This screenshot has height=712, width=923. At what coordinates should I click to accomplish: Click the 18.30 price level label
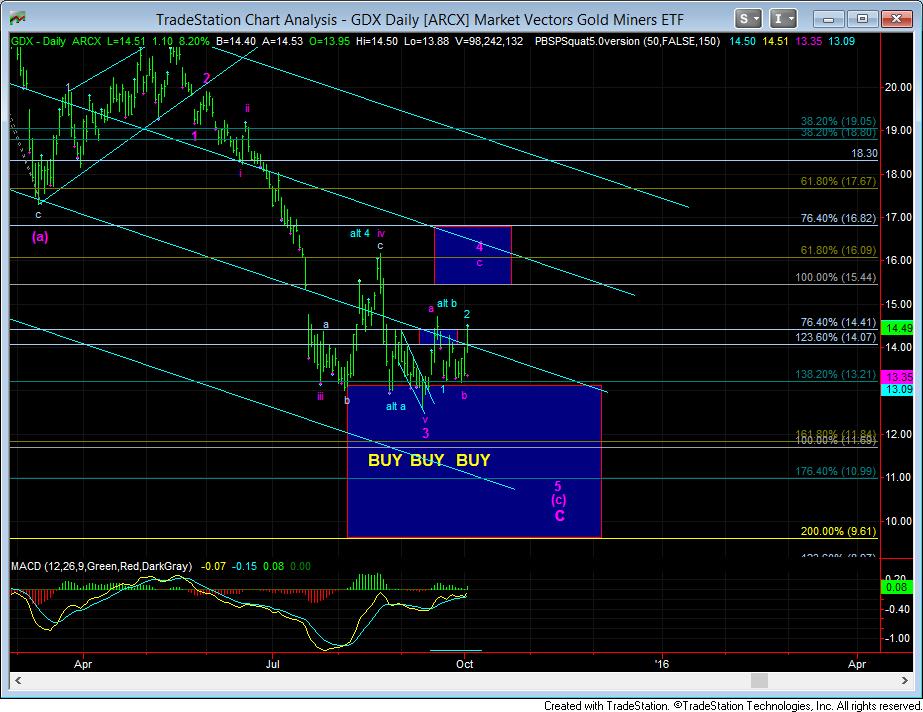click(864, 153)
